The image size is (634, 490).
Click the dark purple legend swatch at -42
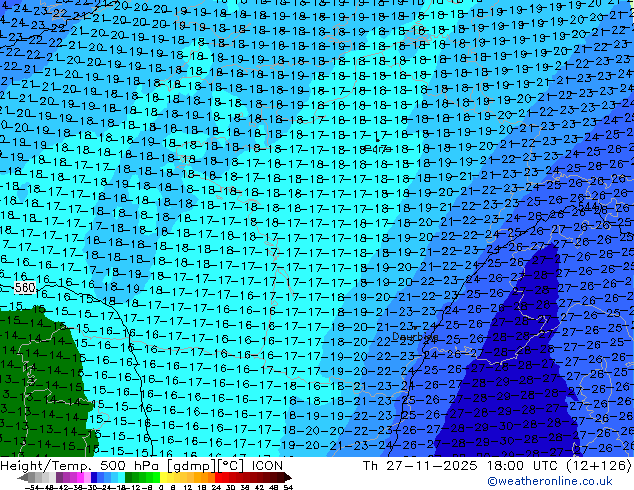coord(59,478)
